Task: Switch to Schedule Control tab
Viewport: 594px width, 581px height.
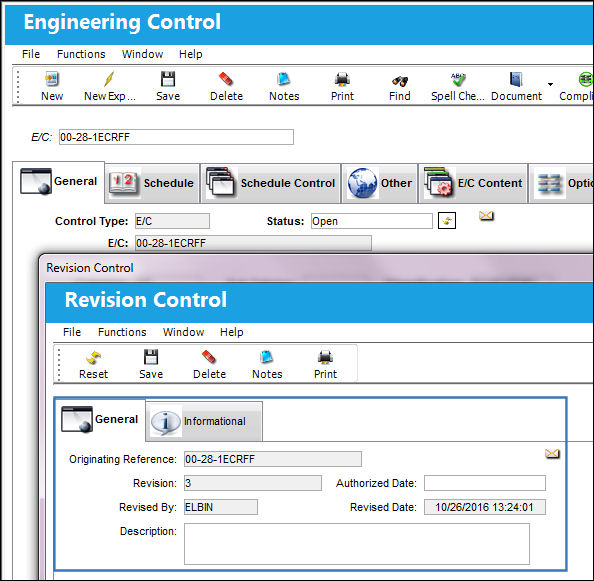Action: click(270, 183)
